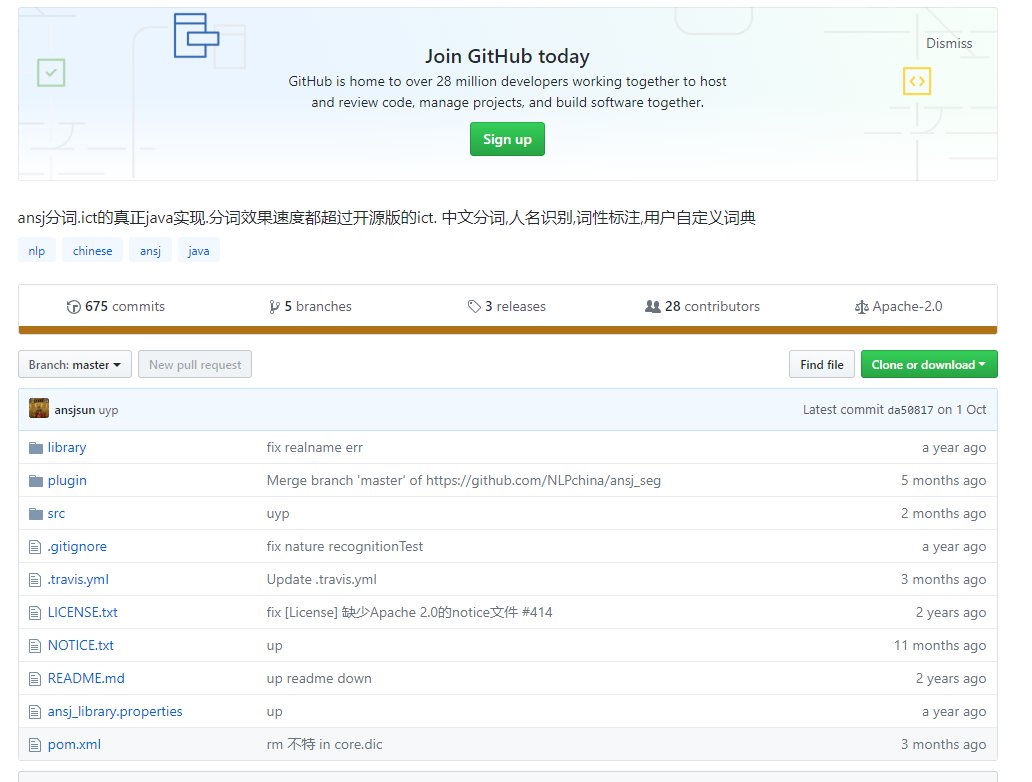Expand the Clone or download menu

[929, 364]
